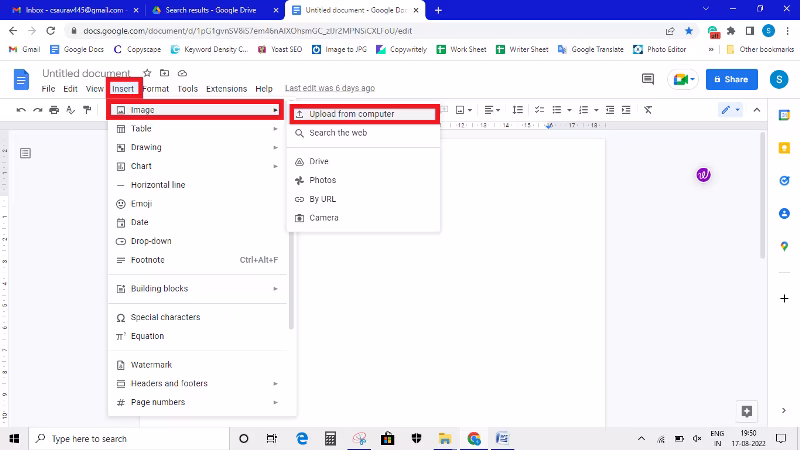Image resolution: width=800 pixels, height=450 pixels.
Task: Choose Upload from computer
Action: [x=364, y=114]
